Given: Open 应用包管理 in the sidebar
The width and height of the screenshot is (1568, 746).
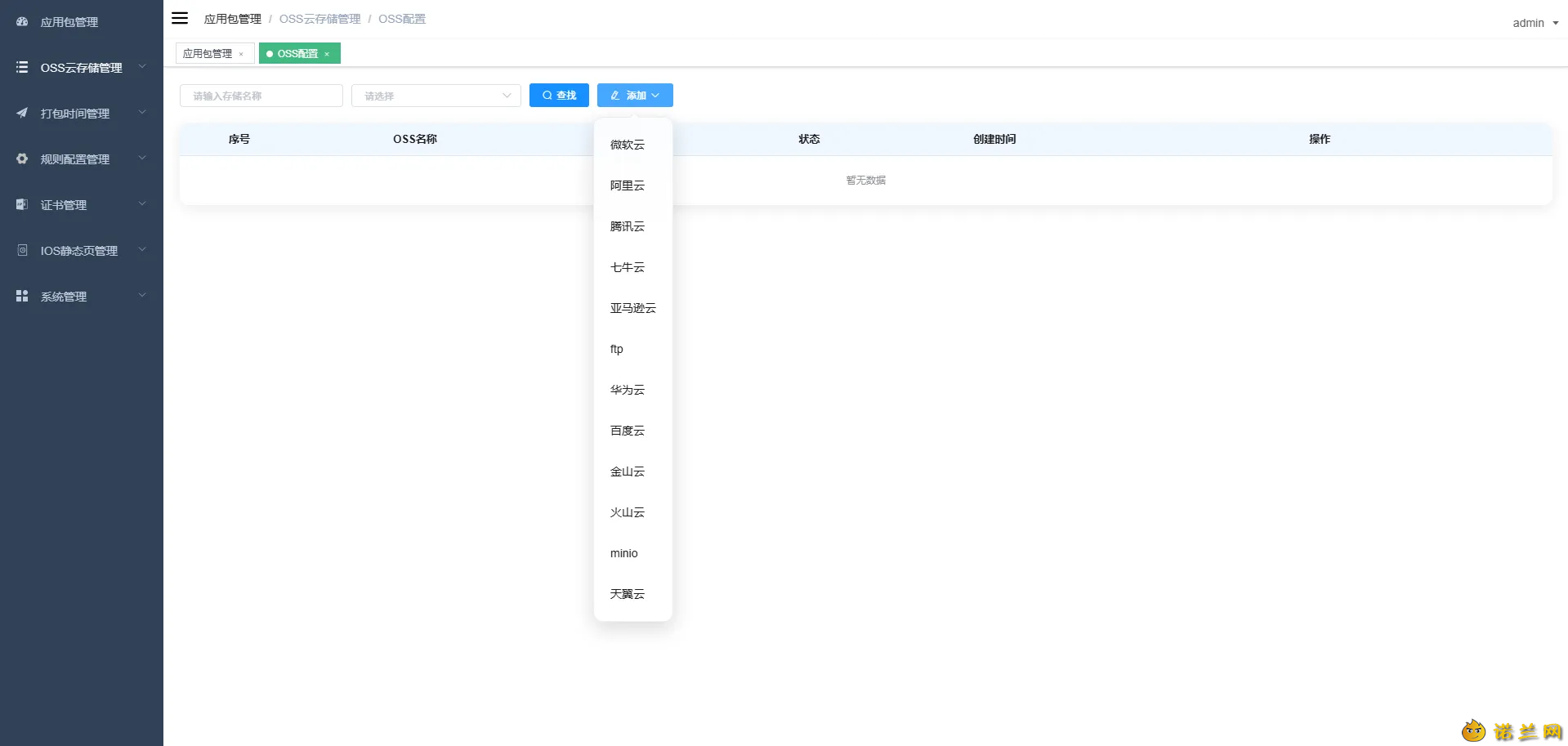Looking at the screenshot, I should (82, 22).
